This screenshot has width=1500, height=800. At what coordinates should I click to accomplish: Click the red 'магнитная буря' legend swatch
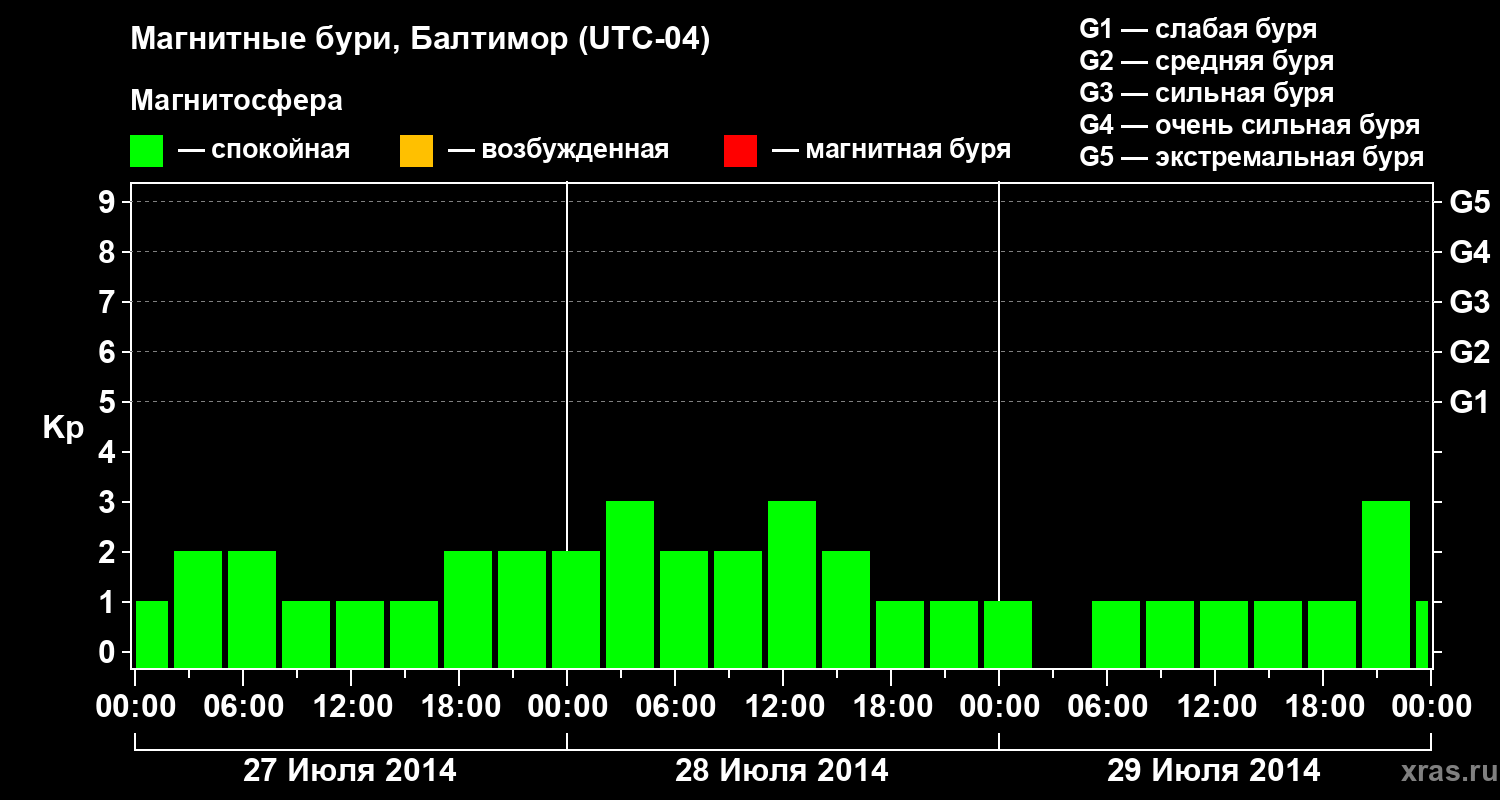740,151
